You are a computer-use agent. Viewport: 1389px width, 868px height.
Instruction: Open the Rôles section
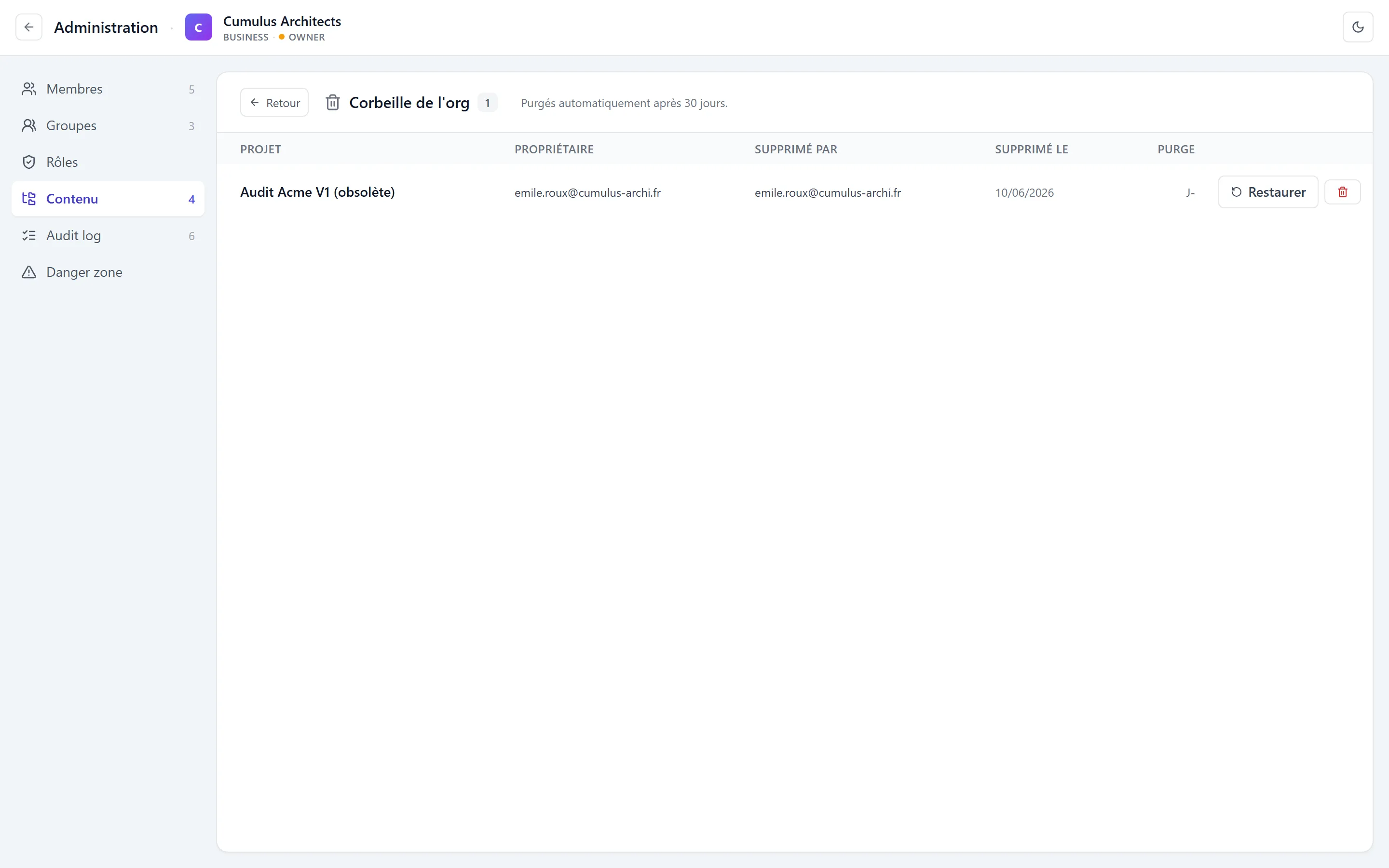pyautogui.click(x=108, y=163)
